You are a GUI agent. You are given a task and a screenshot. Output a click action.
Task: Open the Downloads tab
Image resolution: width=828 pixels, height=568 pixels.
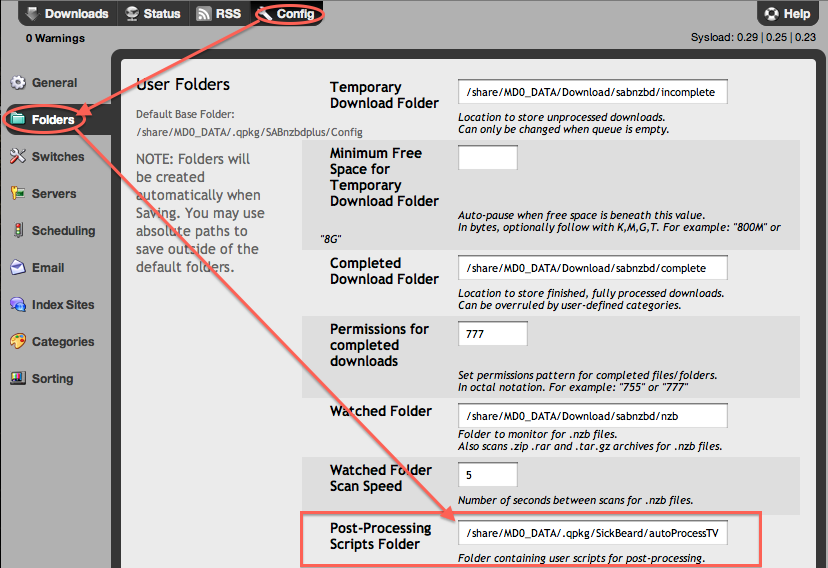point(68,14)
